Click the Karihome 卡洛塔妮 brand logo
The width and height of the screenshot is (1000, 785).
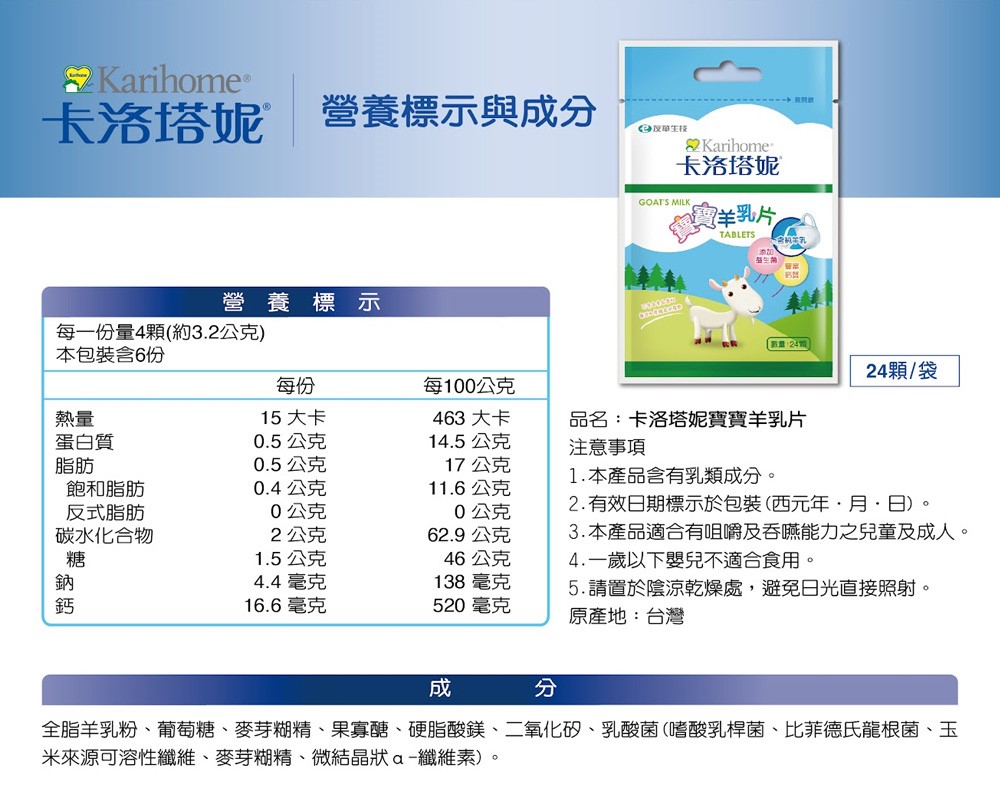tap(157, 105)
